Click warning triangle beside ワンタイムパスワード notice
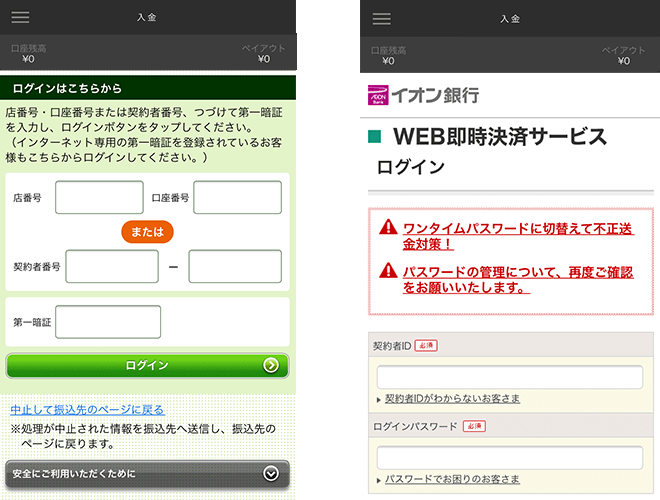Viewport: 660px width, 500px height. [x=388, y=227]
